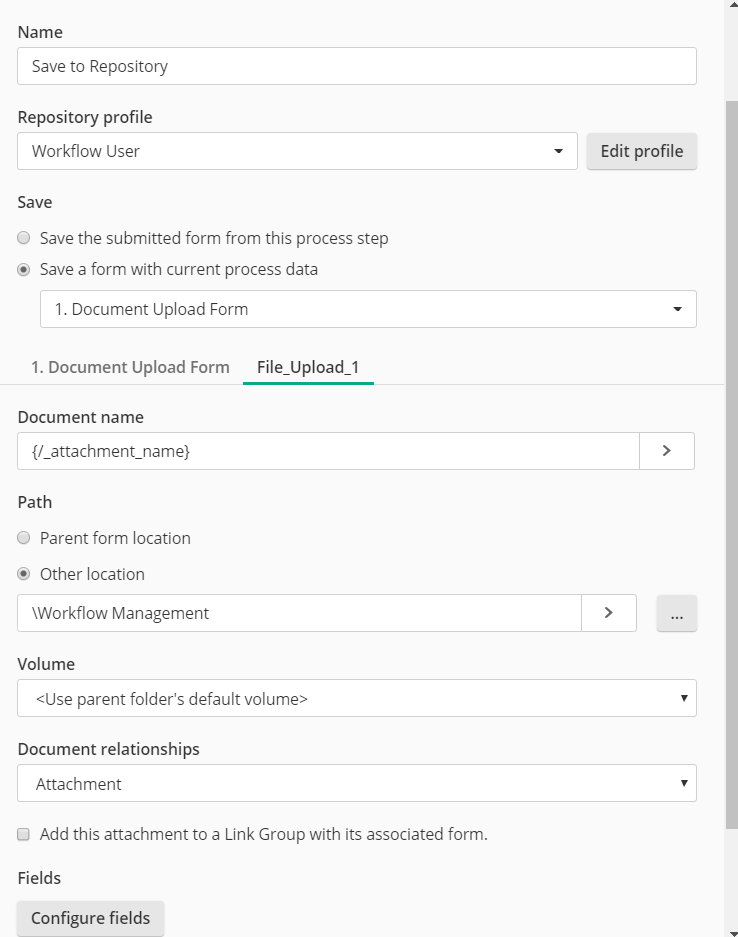
Task: Choose Parent form location radio button
Action: [23, 538]
